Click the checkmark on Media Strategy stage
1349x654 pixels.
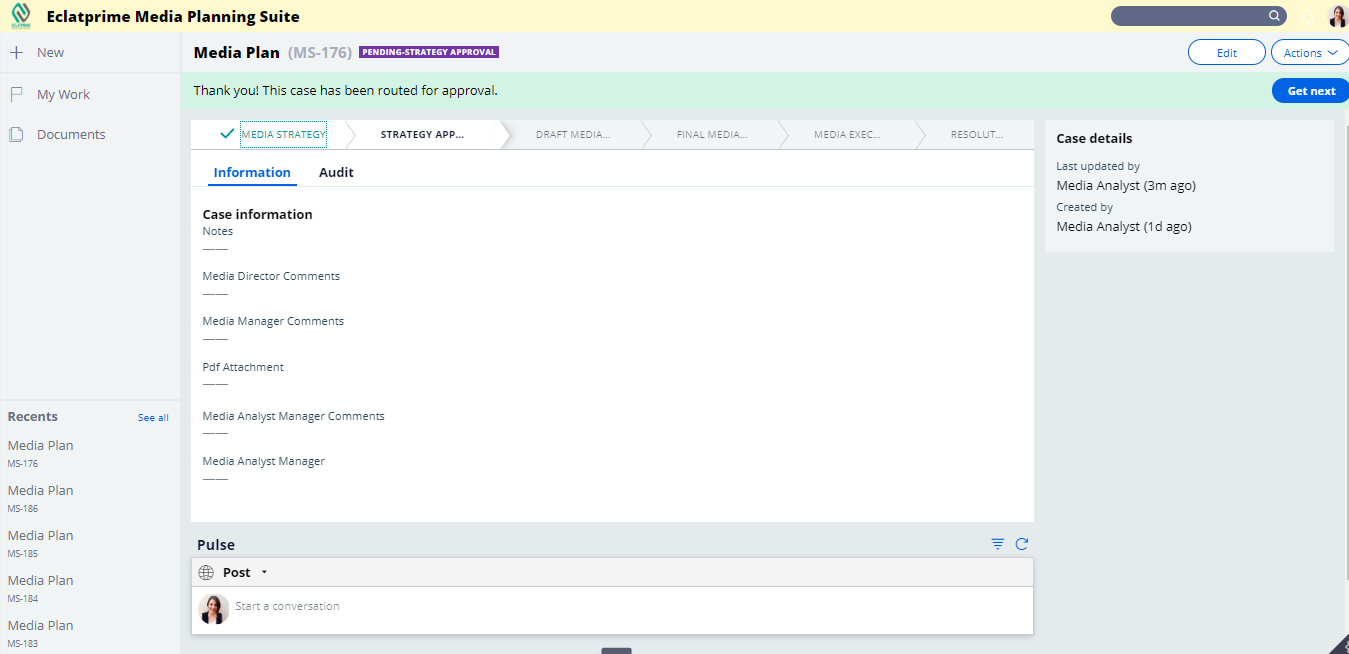coord(227,134)
